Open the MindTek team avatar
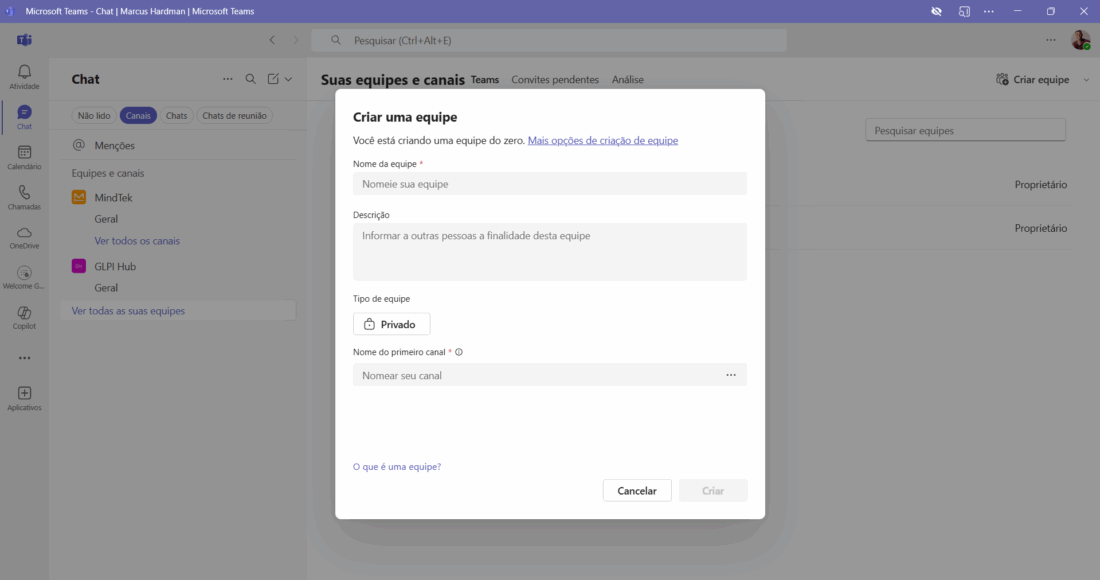This screenshot has width=1100, height=580. pos(79,197)
